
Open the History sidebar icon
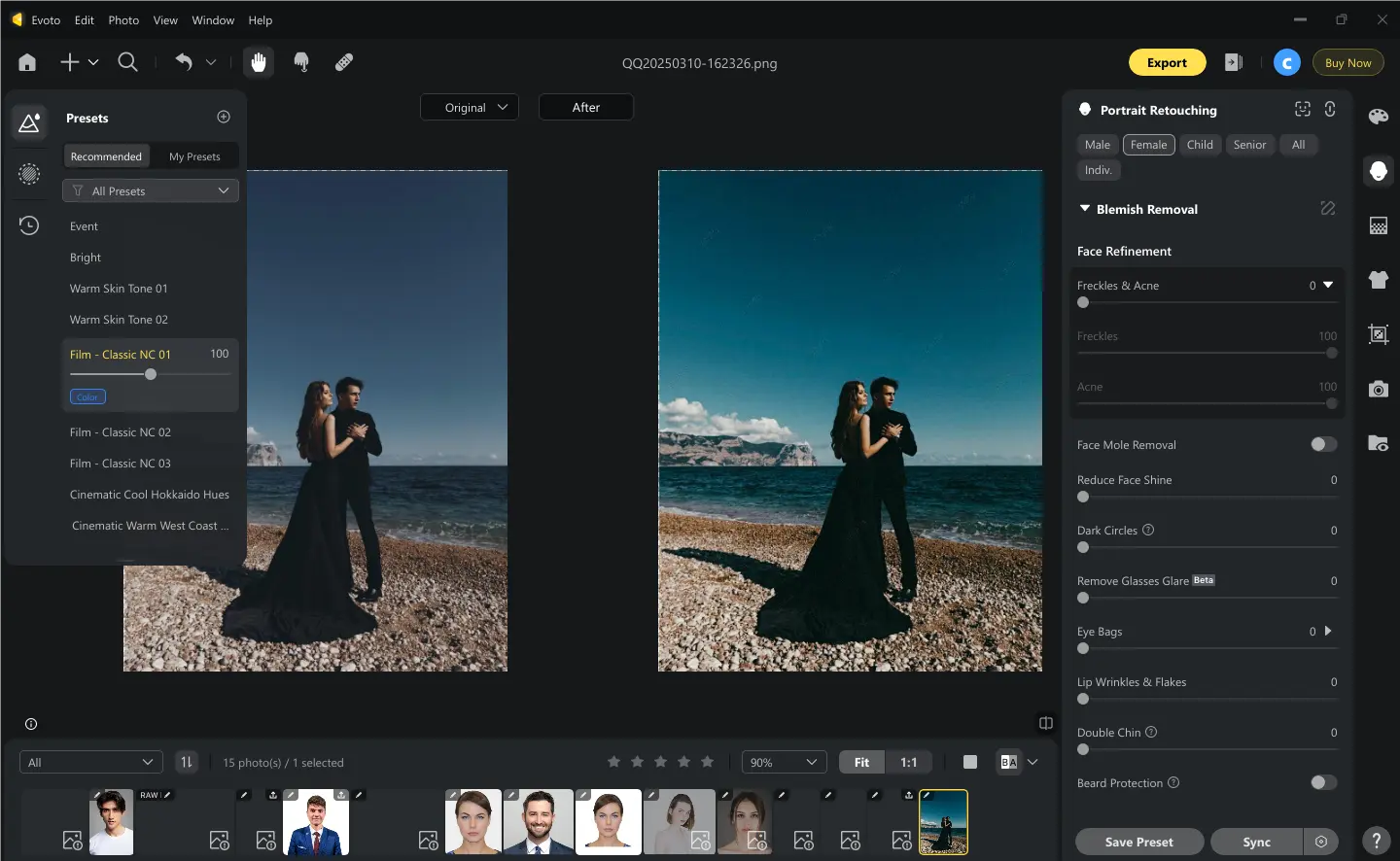tap(29, 225)
